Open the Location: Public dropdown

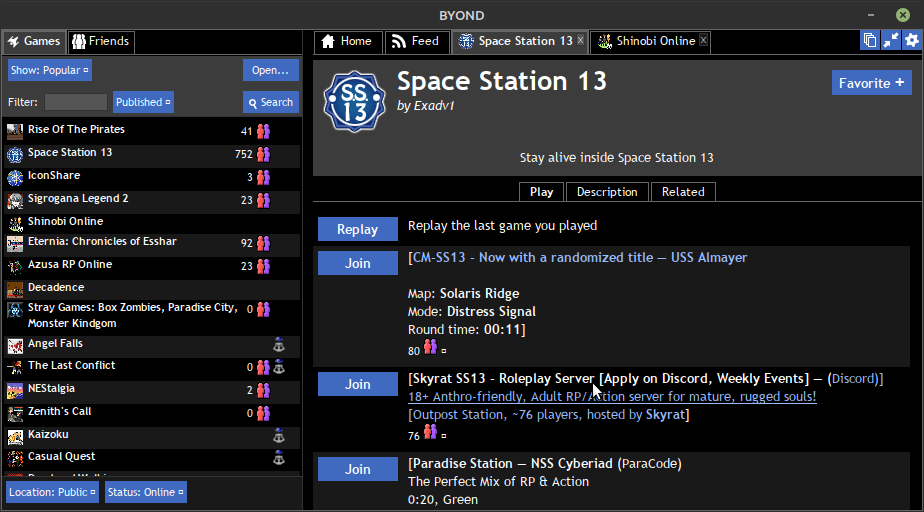coord(52,492)
